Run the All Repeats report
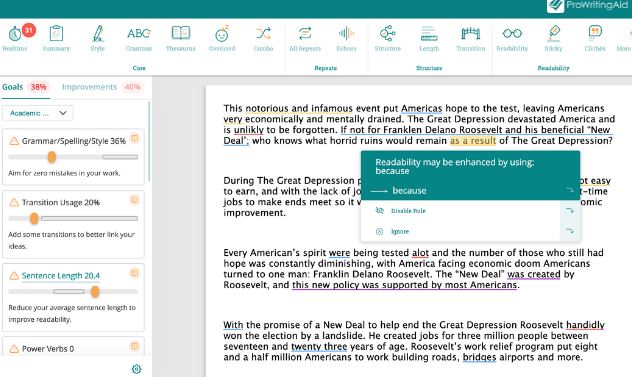The image size is (632, 377). tap(305, 39)
